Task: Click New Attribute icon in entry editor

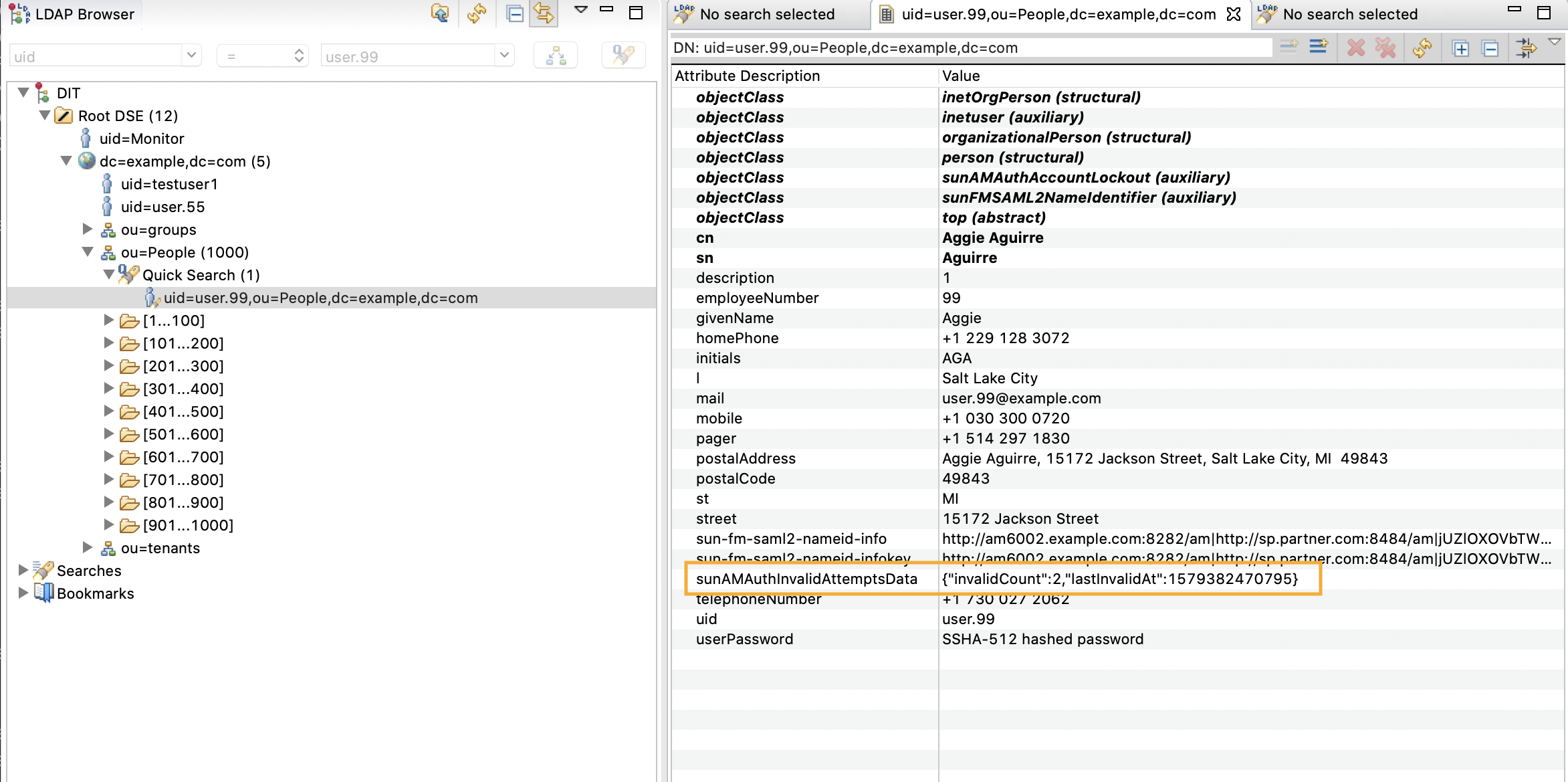Action: (1318, 47)
